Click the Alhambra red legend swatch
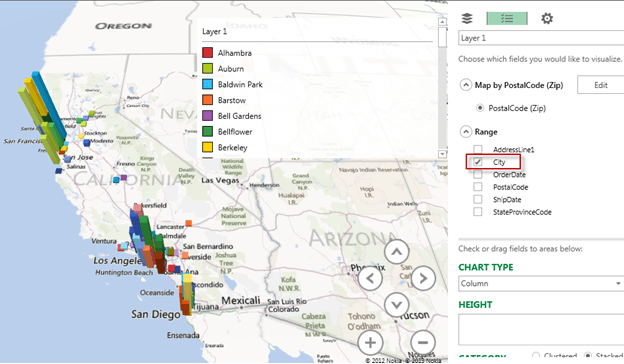This screenshot has height=364, width=624. coord(207,53)
